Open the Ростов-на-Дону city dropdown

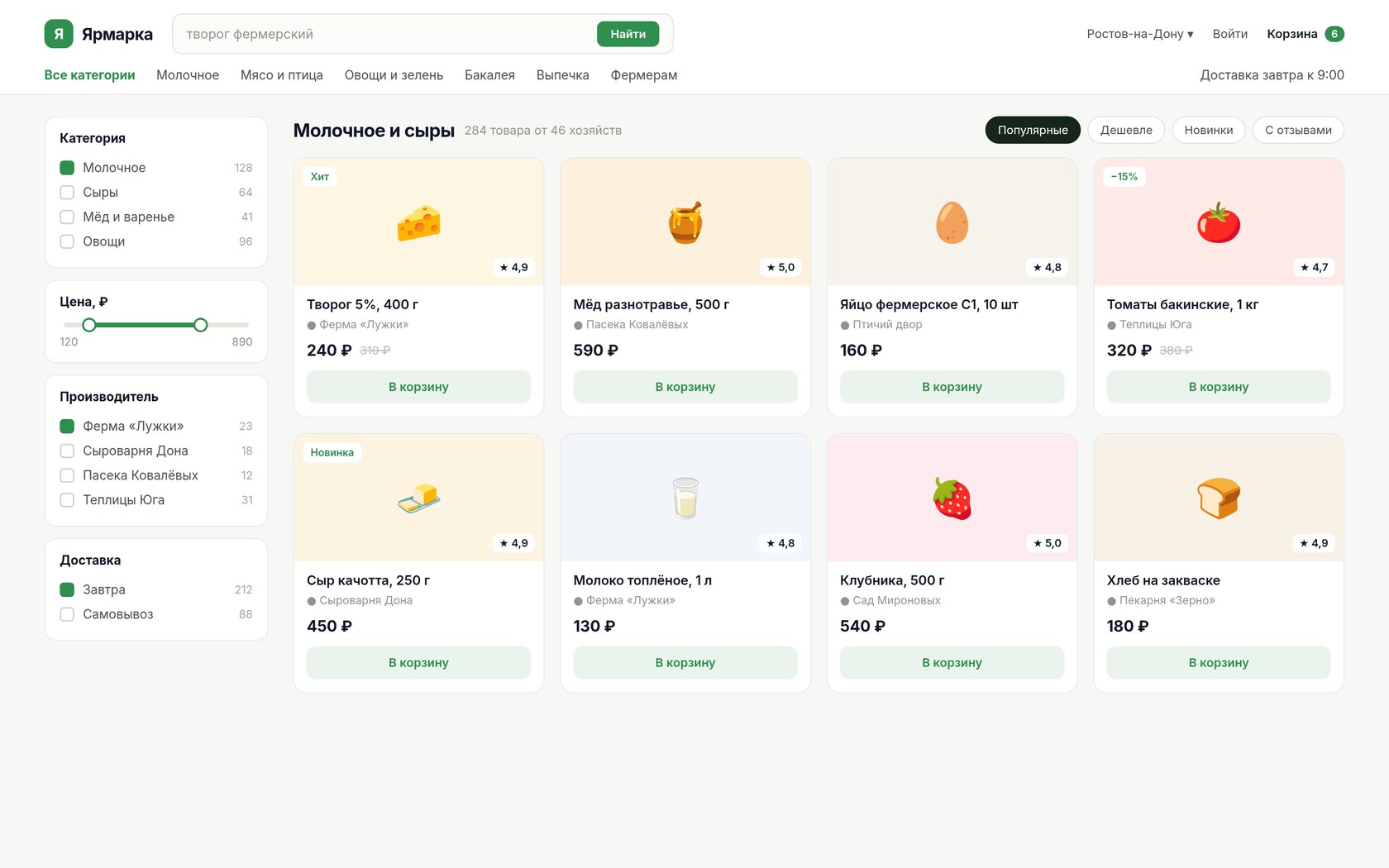1139,34
